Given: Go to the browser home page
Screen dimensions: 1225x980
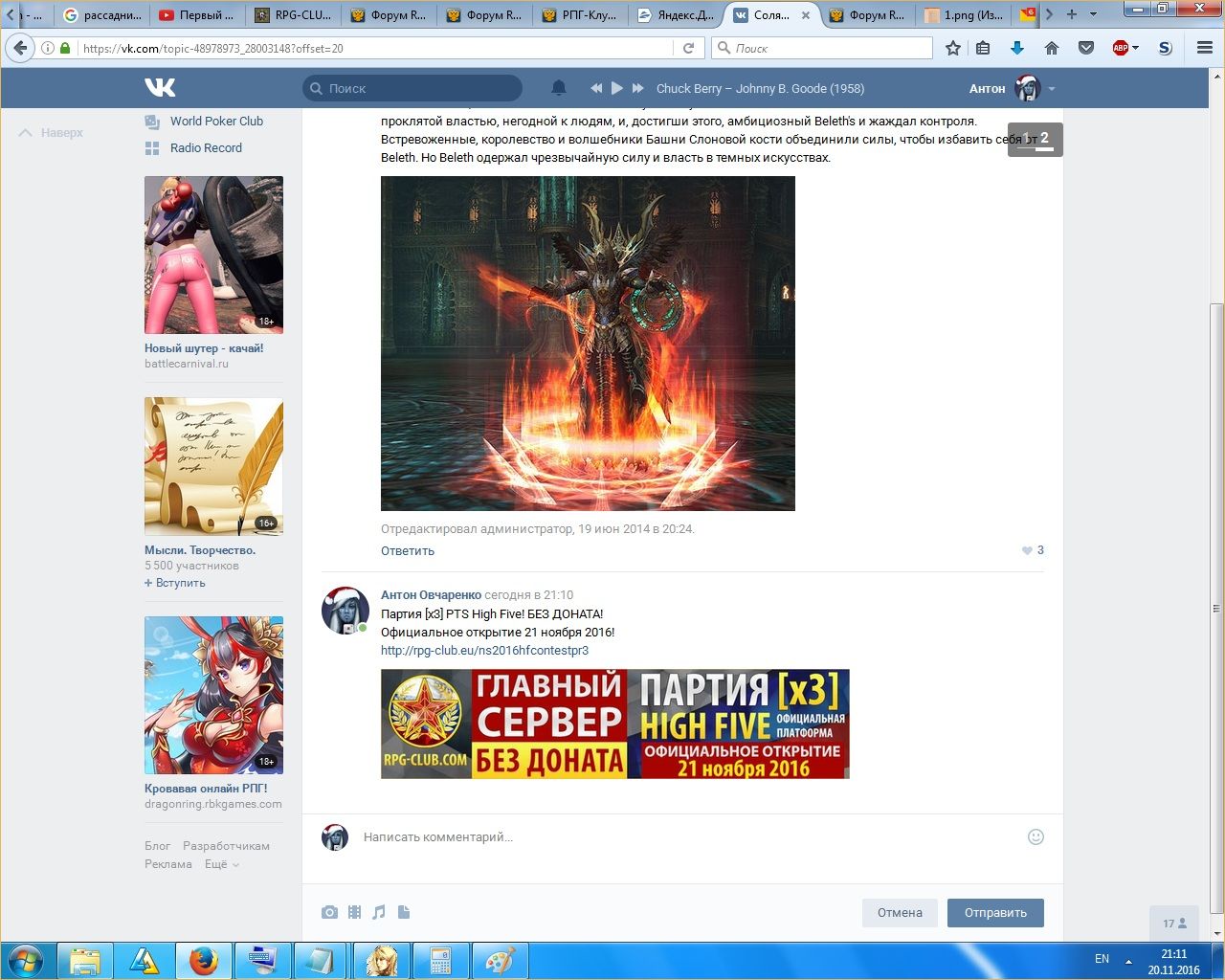Looking at the screenshot, I should click(x=1052, y=48).
